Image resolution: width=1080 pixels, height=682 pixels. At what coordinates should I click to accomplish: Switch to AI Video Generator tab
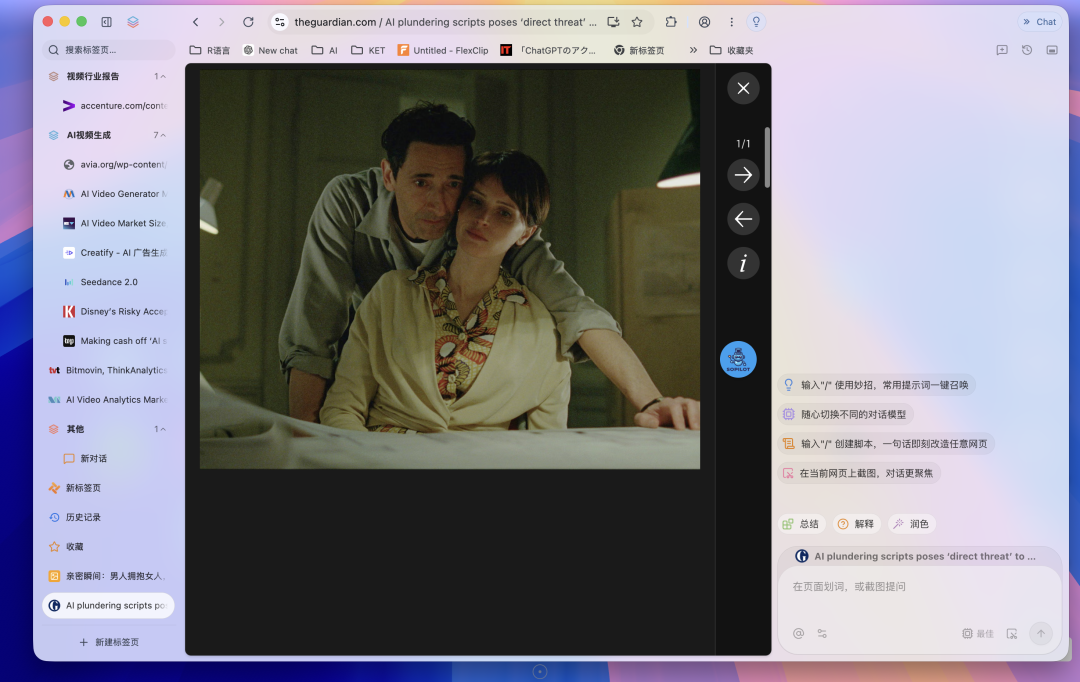pos(115,194)
